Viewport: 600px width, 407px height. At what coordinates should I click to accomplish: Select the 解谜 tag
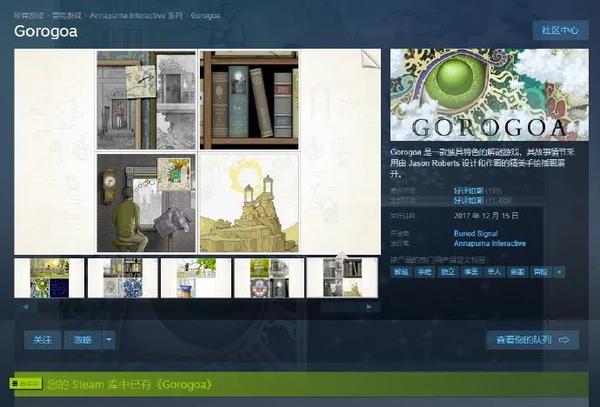click(401, 272)
